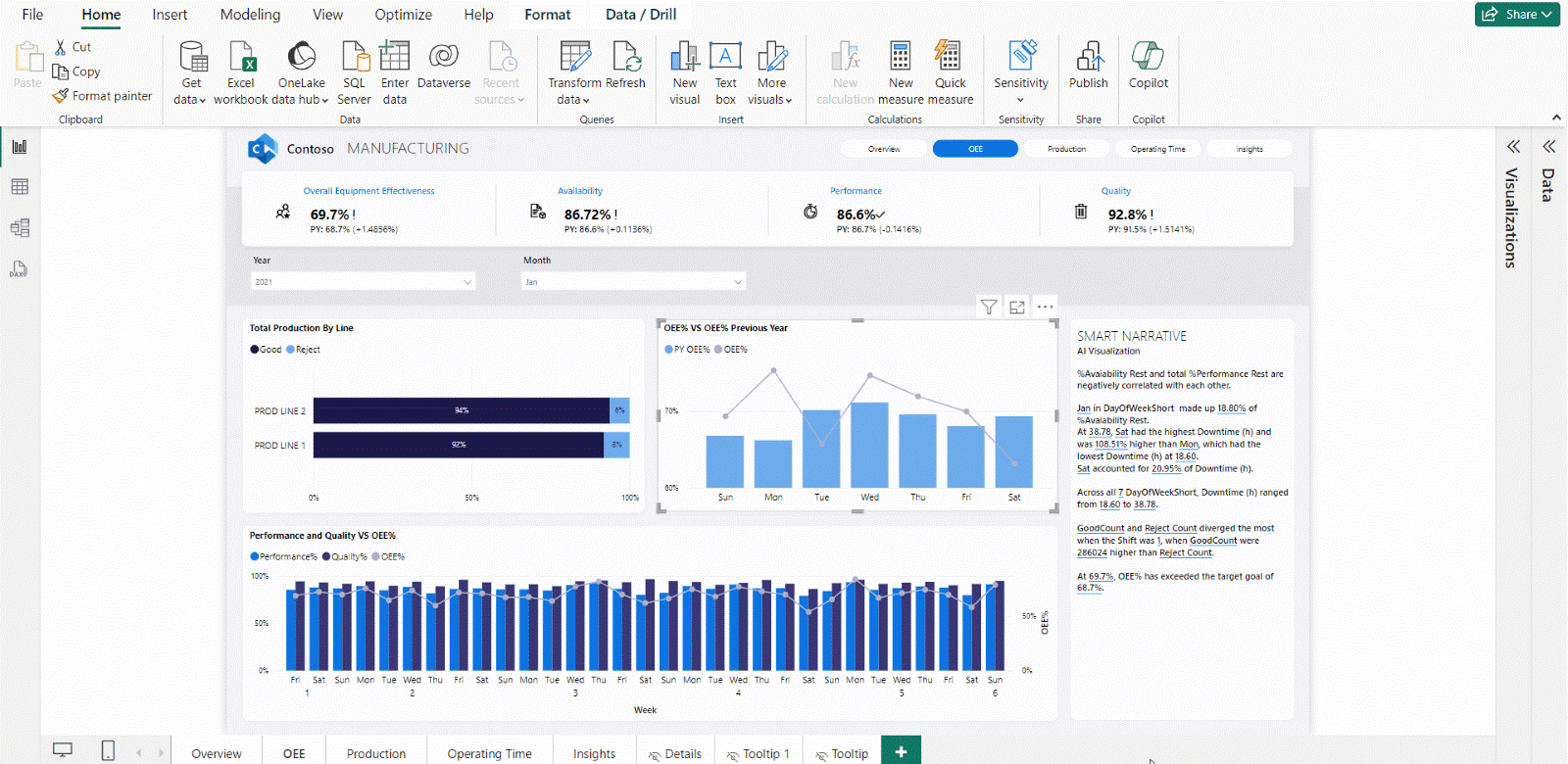Click the Contoso logo

click(x=263, y=149)
